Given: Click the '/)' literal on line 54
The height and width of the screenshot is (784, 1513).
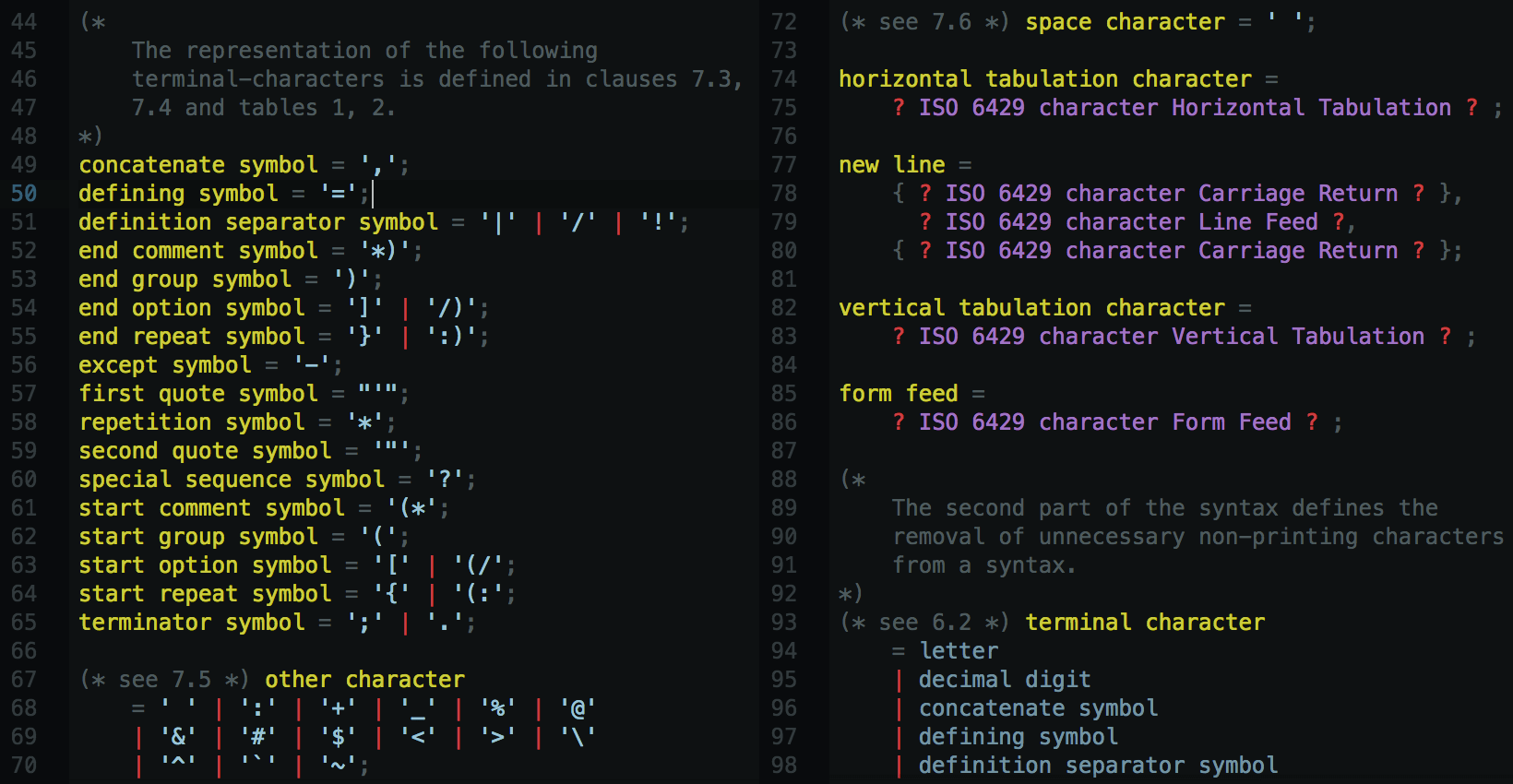Looking at the screenshot, I should click(x=451, y=307).
